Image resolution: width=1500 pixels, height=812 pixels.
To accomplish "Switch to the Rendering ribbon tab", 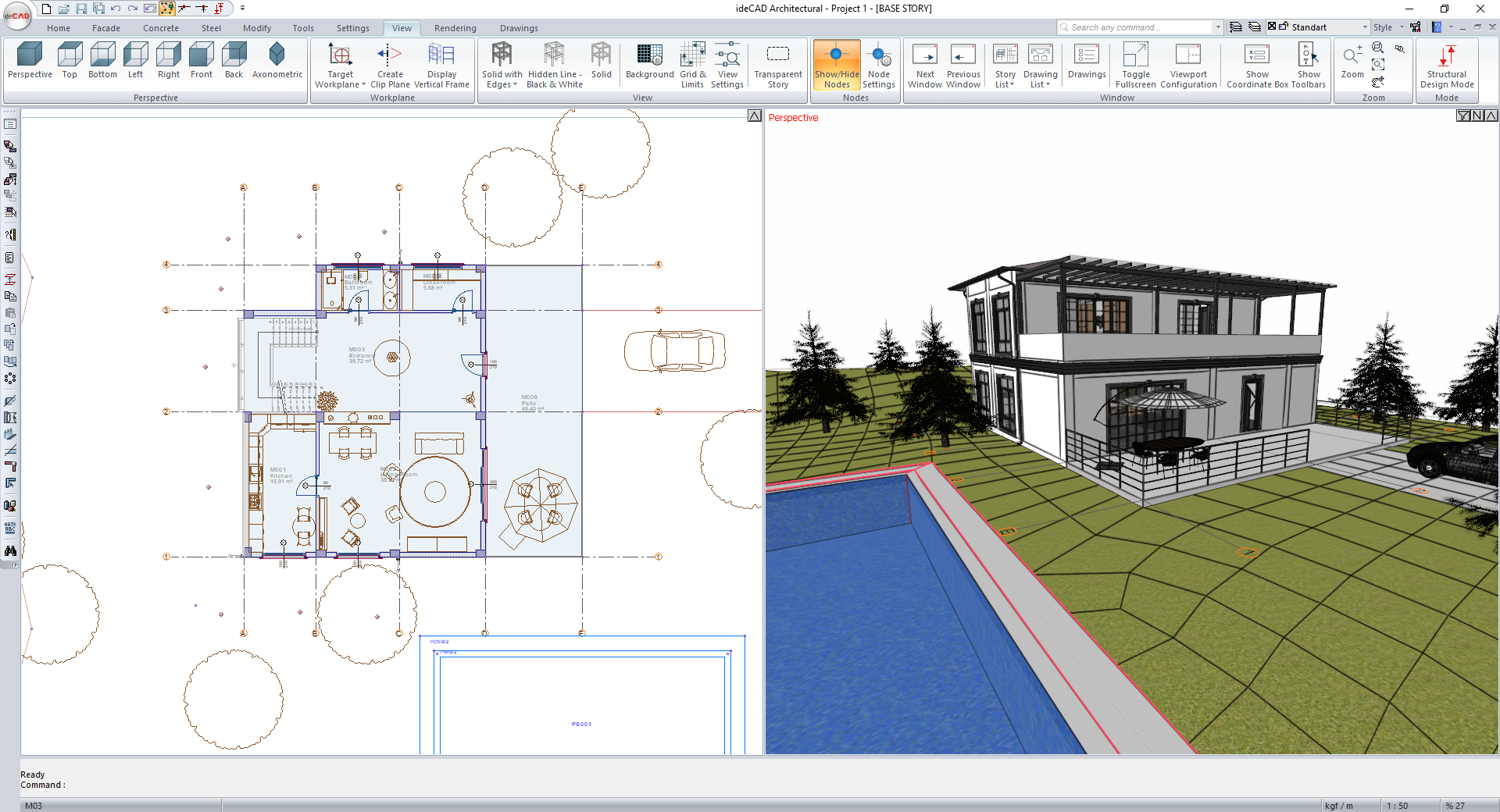I will pyautogui.click(x=455, y=27).
